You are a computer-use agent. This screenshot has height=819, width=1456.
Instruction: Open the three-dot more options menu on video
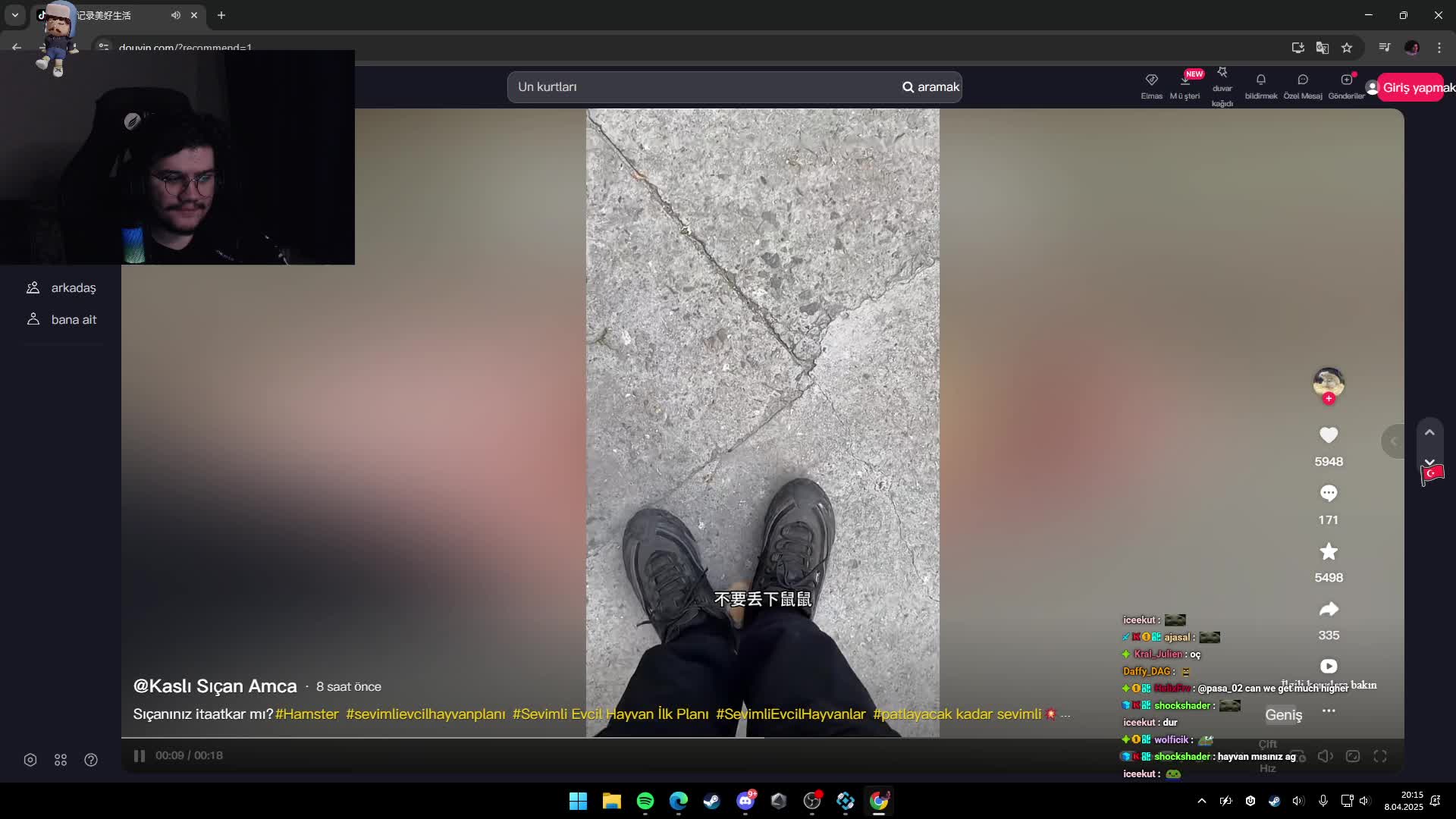(x=1329, y=711)
